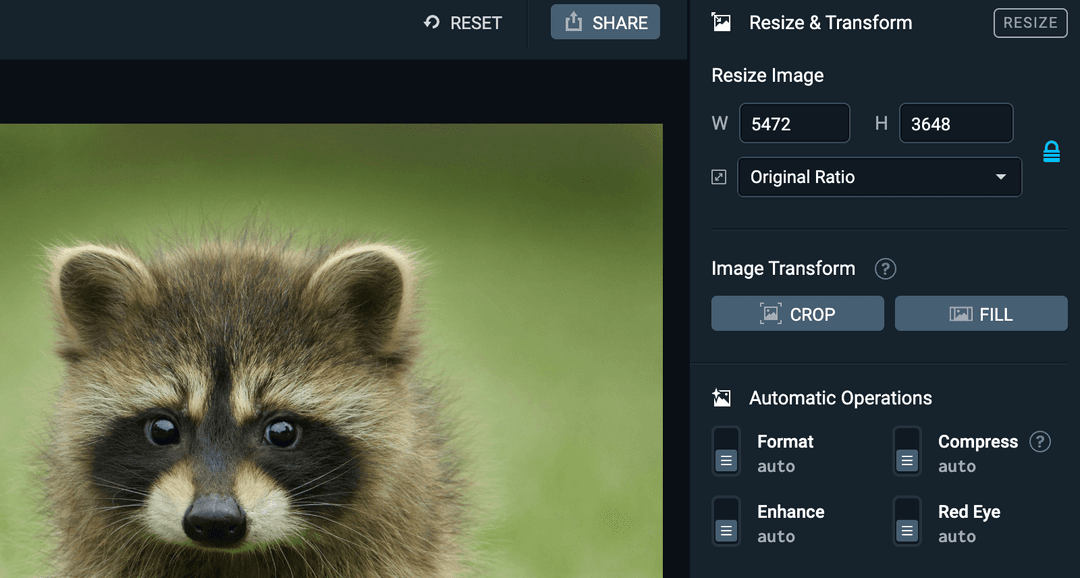Click the "Enhance" label
1080x578 pixels.
[791, 512]
